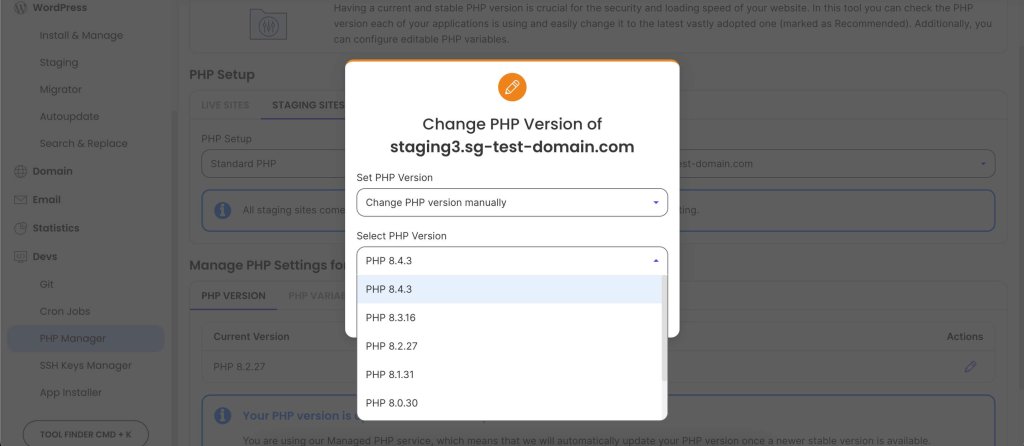Choose PHP 8.2.27 from the list
This screenshot has width=1024, height=446.
coord(509,346)
